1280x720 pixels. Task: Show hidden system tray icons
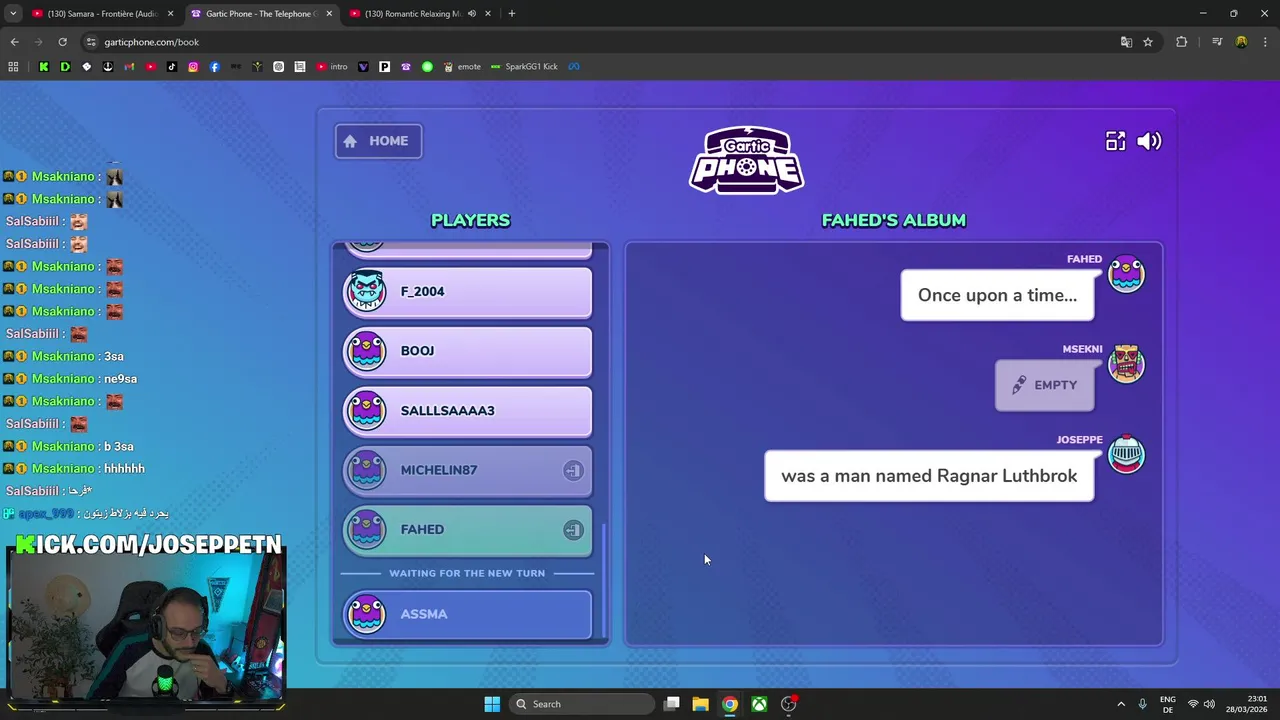[x=1120, y=704]
